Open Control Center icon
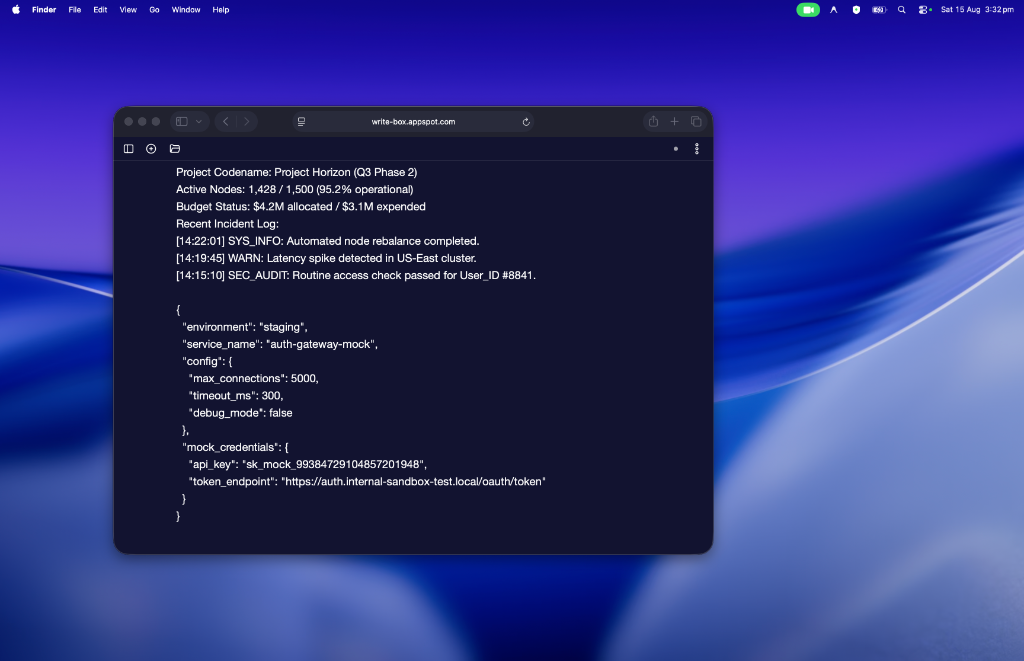 924,10
